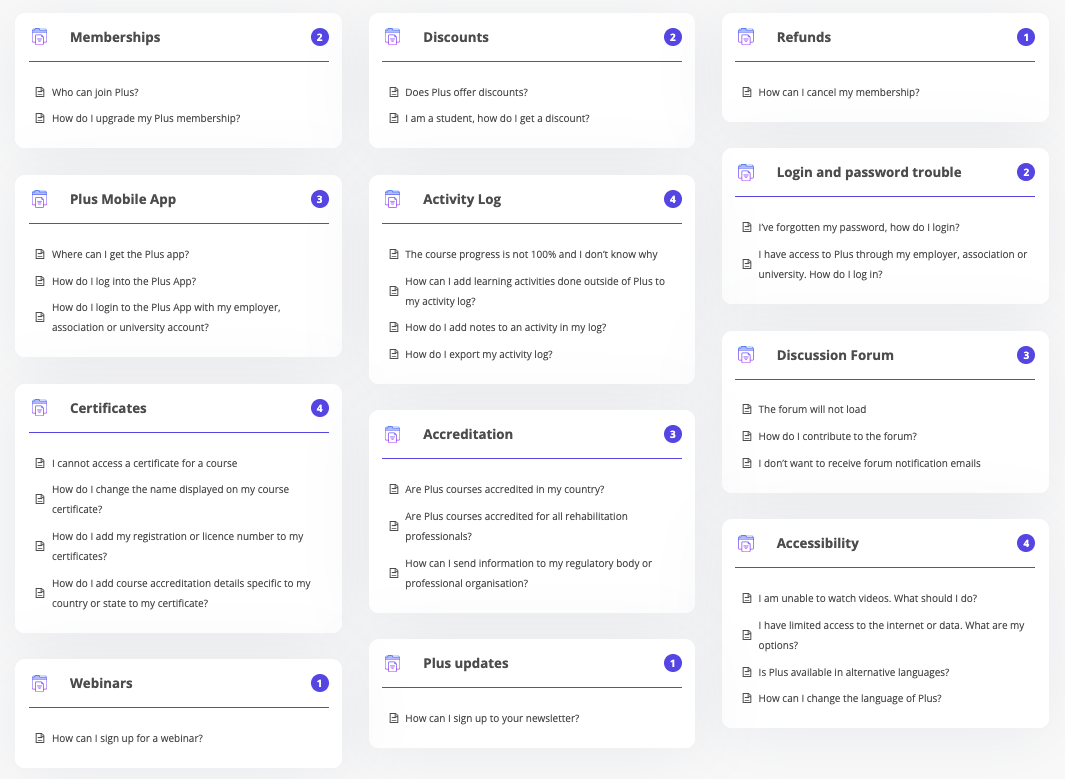Click the Discussion Forum count badge
Screen dimensions: 1065x779
coord(1026,355)
